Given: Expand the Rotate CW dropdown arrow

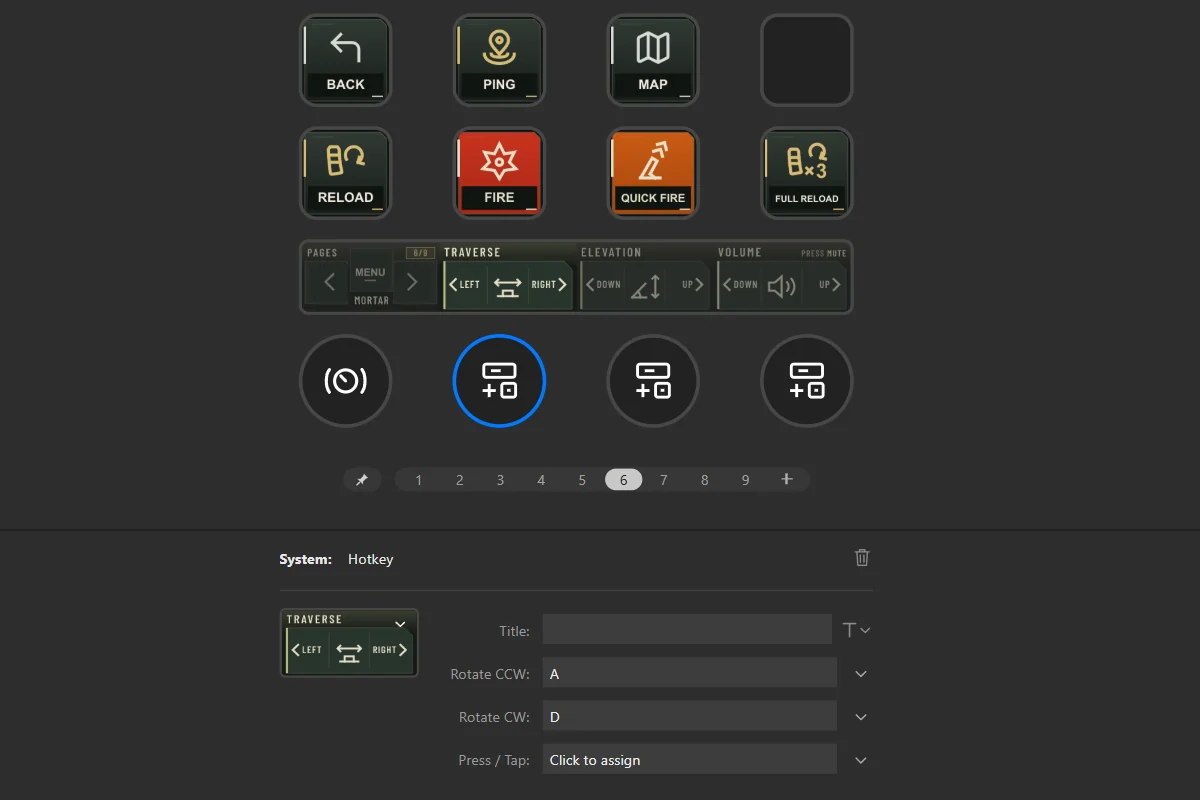Looking at the screenshot, I should click(x=861, y=717).
